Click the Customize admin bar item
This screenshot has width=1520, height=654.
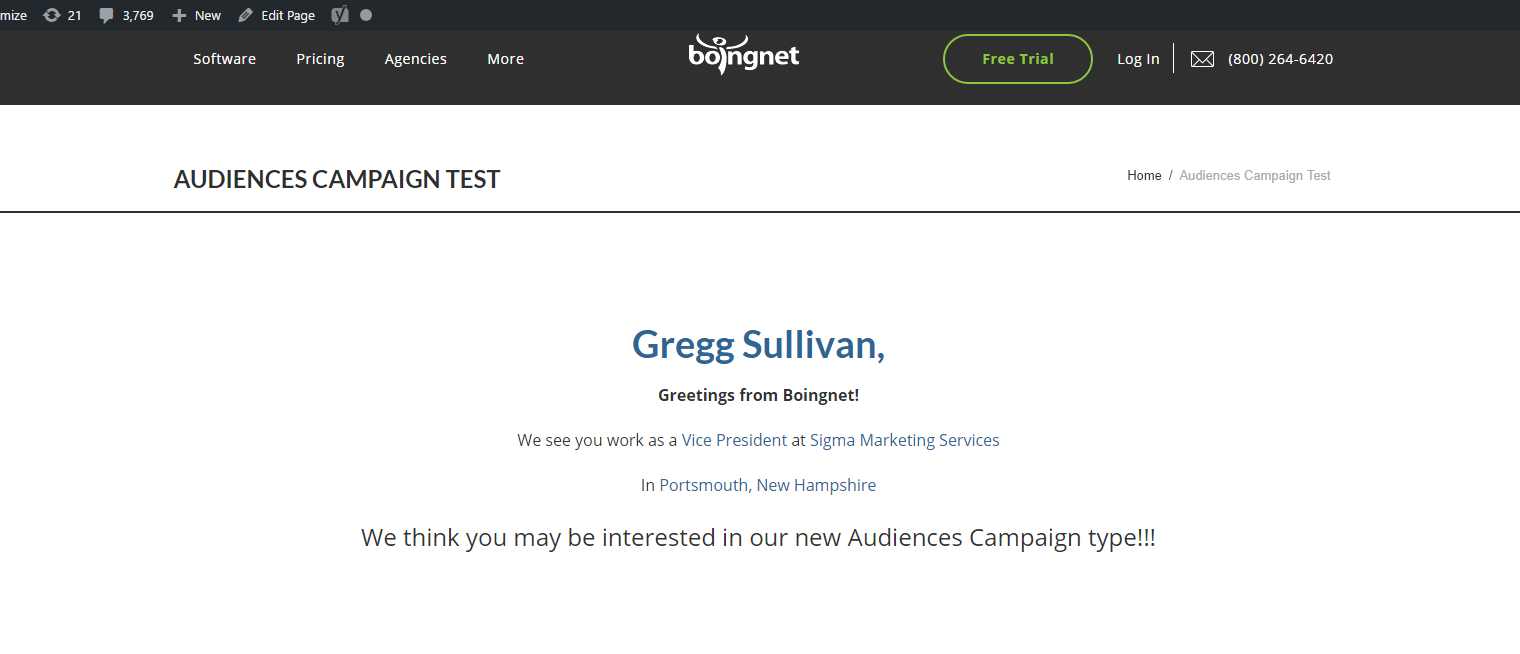pyautogui.click(x=13, y=15)
